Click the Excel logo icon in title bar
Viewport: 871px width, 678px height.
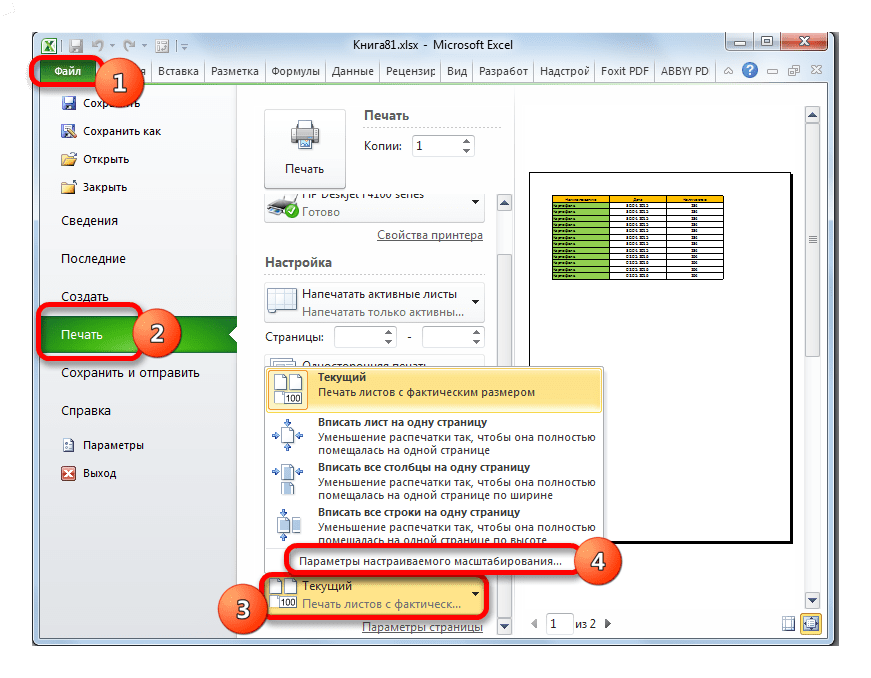point(49,46)
